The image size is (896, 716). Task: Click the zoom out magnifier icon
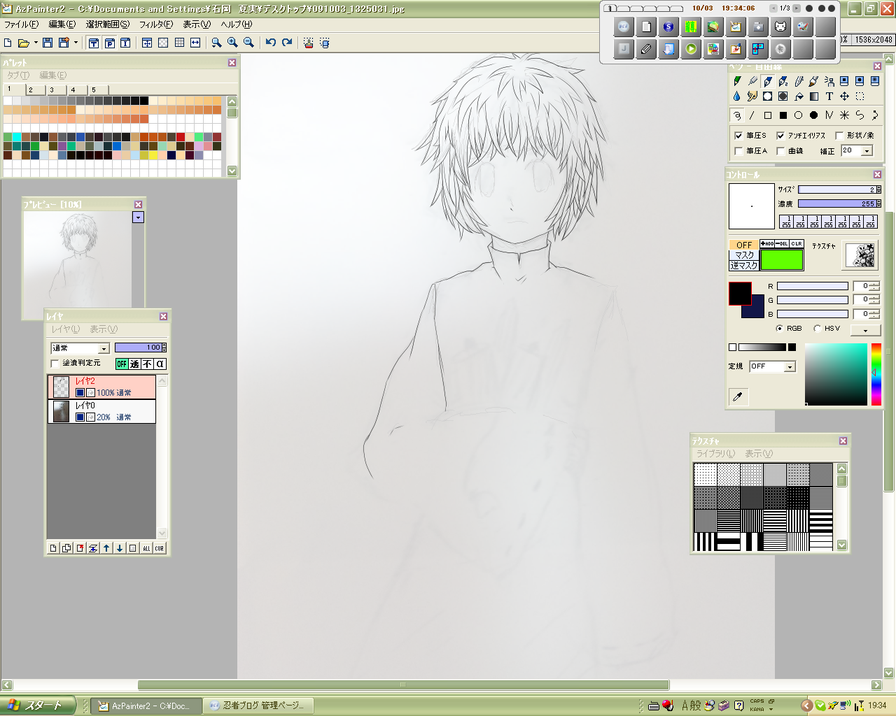[x=249, y=43]
